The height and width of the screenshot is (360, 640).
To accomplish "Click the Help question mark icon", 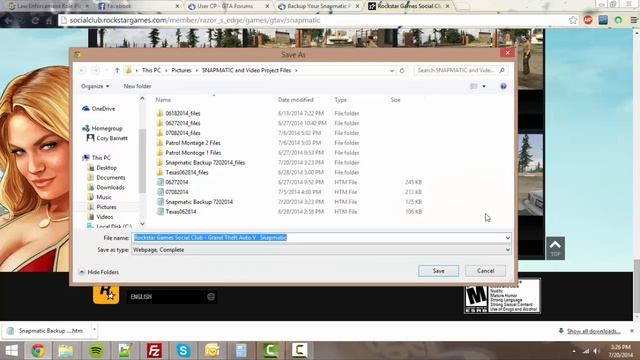I will coord(503,86).
